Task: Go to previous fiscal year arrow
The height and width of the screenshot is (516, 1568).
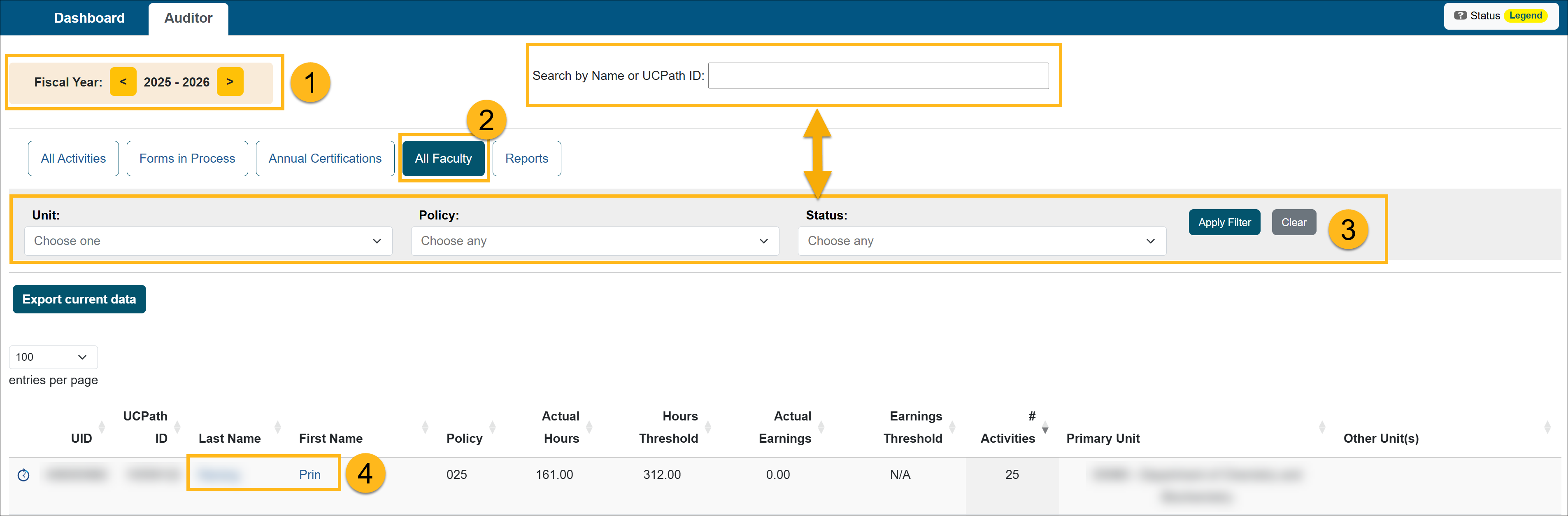Action: 123,82
